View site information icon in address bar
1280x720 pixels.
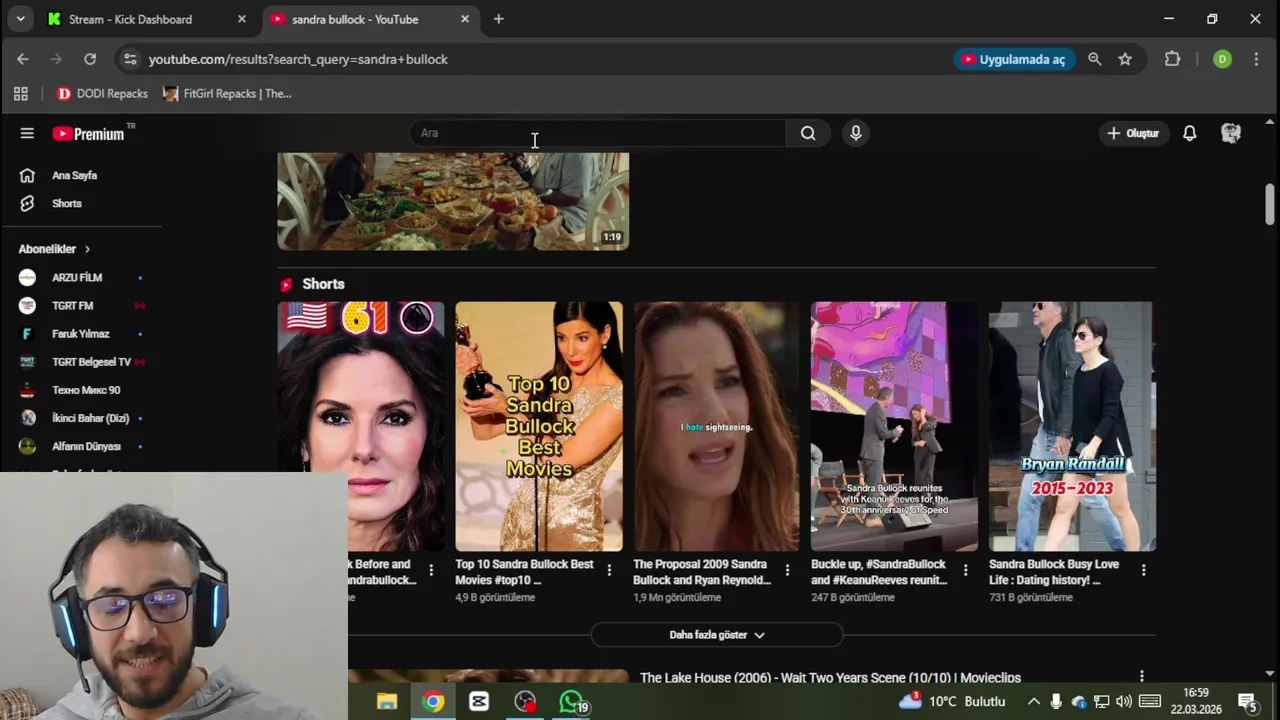click(130, 59)
